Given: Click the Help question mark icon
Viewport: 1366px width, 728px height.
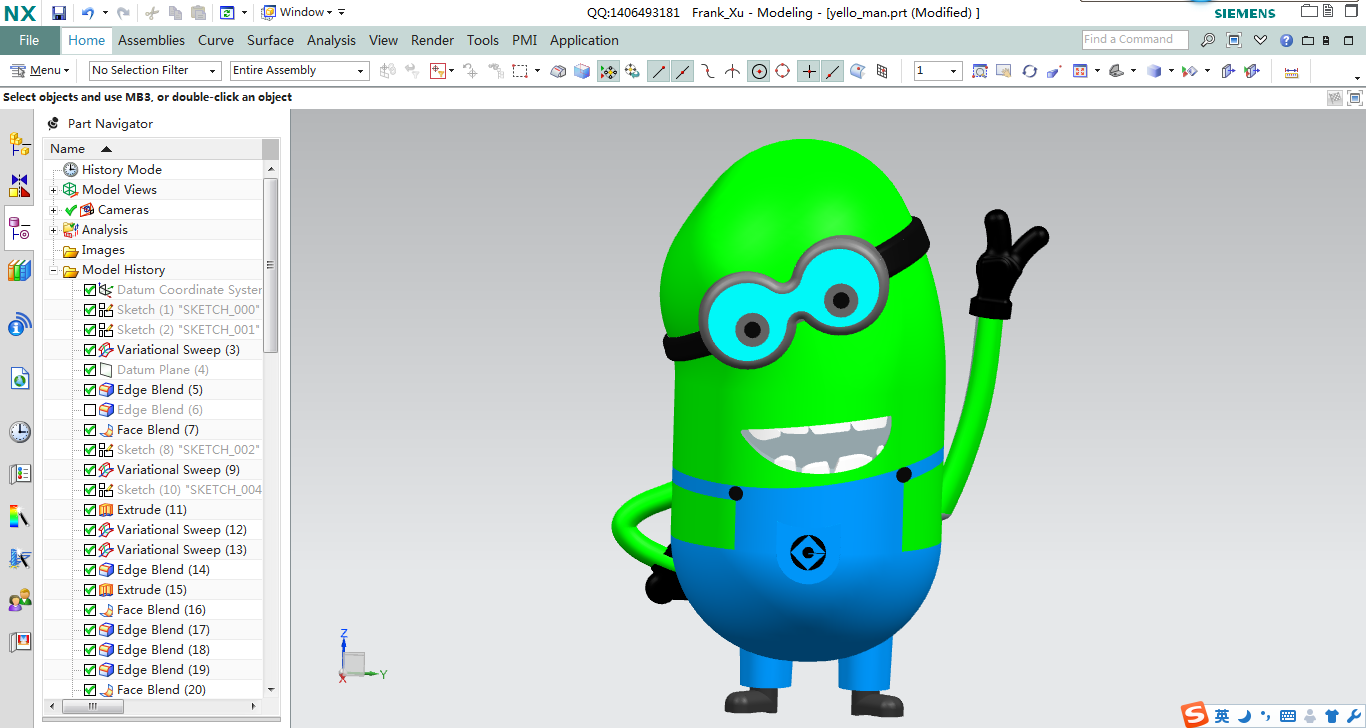Looking at the screenshot, I should [x=1286, y=40].
